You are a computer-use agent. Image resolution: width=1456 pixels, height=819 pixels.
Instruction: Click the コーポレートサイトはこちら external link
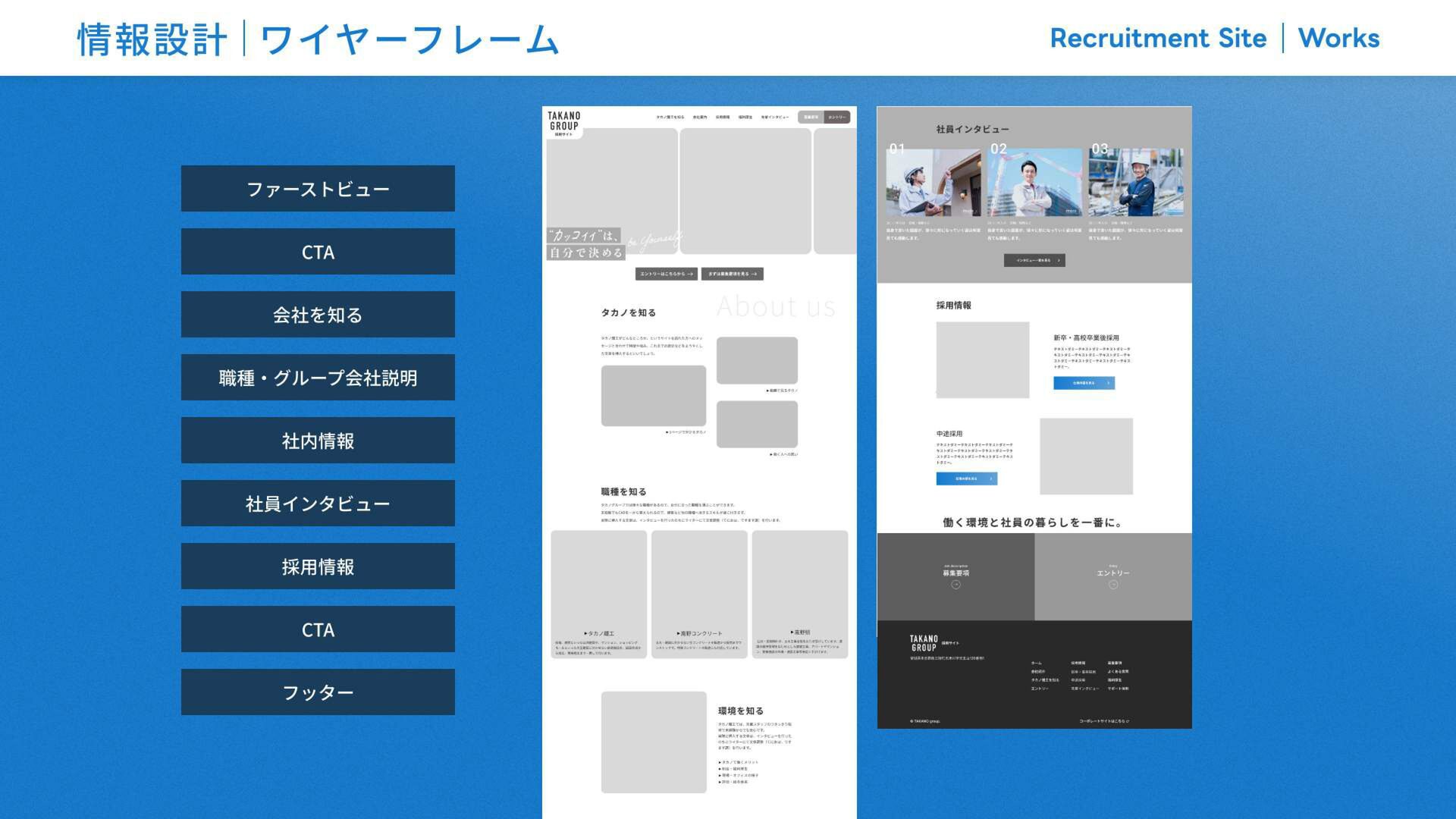(1103, 721)
